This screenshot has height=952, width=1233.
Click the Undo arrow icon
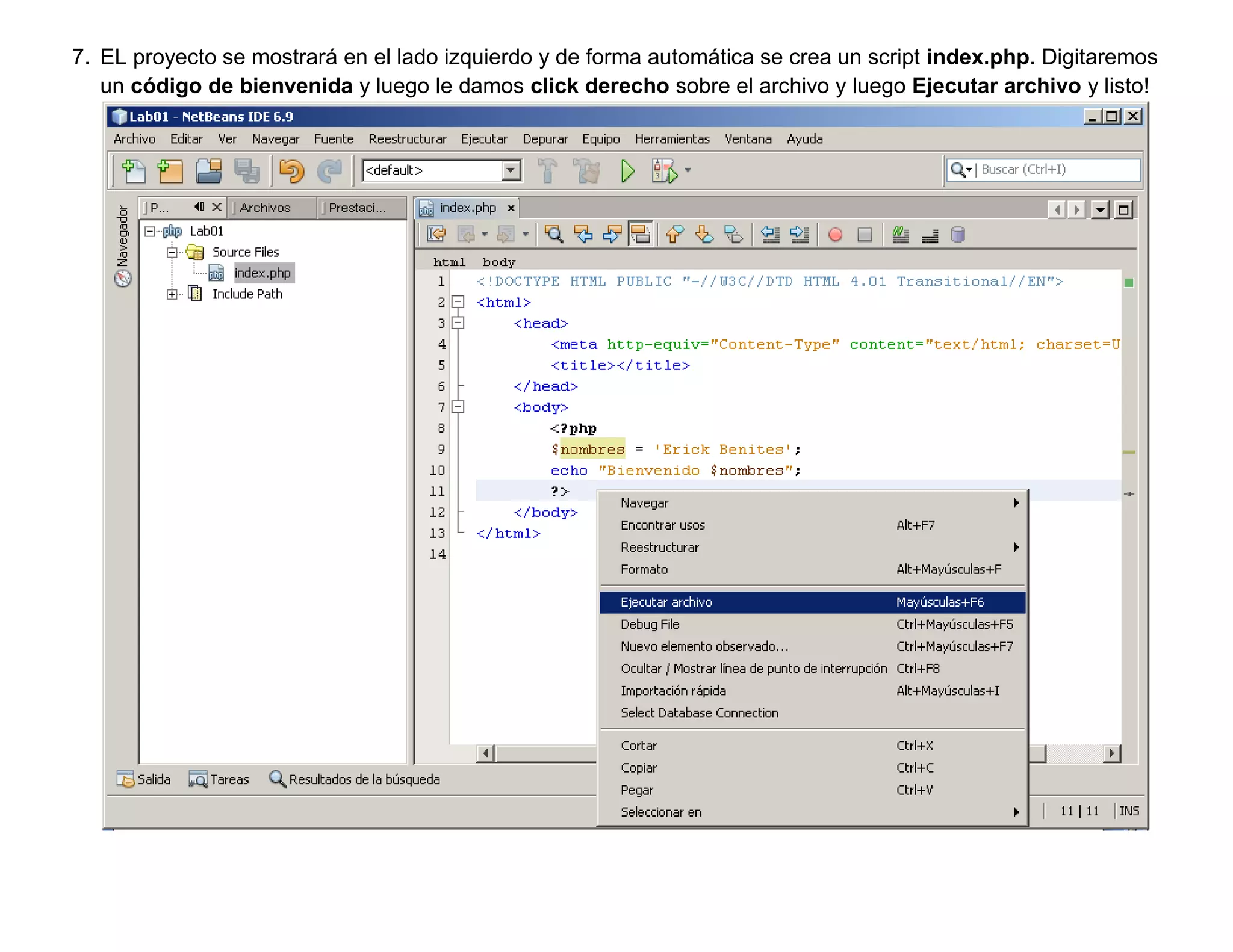pyautogui.click(x=292, y=171)
